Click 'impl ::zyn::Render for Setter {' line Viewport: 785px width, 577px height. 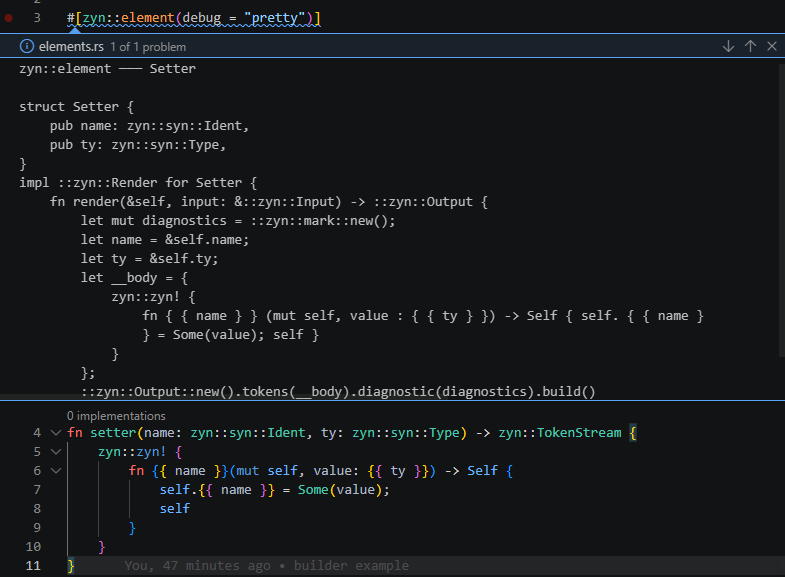pyautogui.click(x=138, y=183)
